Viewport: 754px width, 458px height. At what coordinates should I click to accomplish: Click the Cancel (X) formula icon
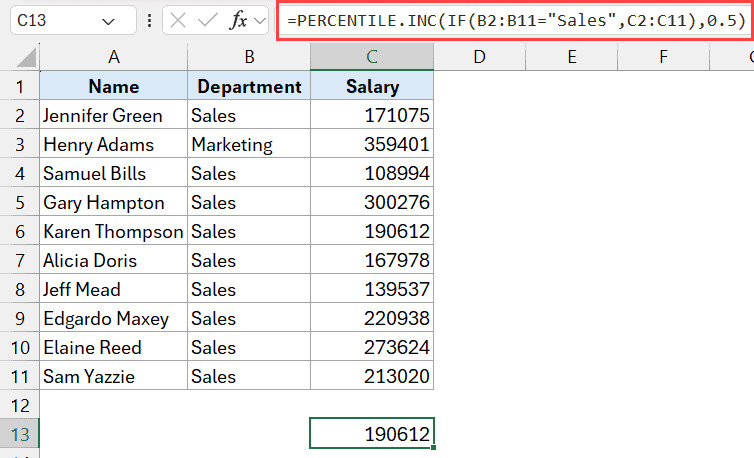point(179,21)
